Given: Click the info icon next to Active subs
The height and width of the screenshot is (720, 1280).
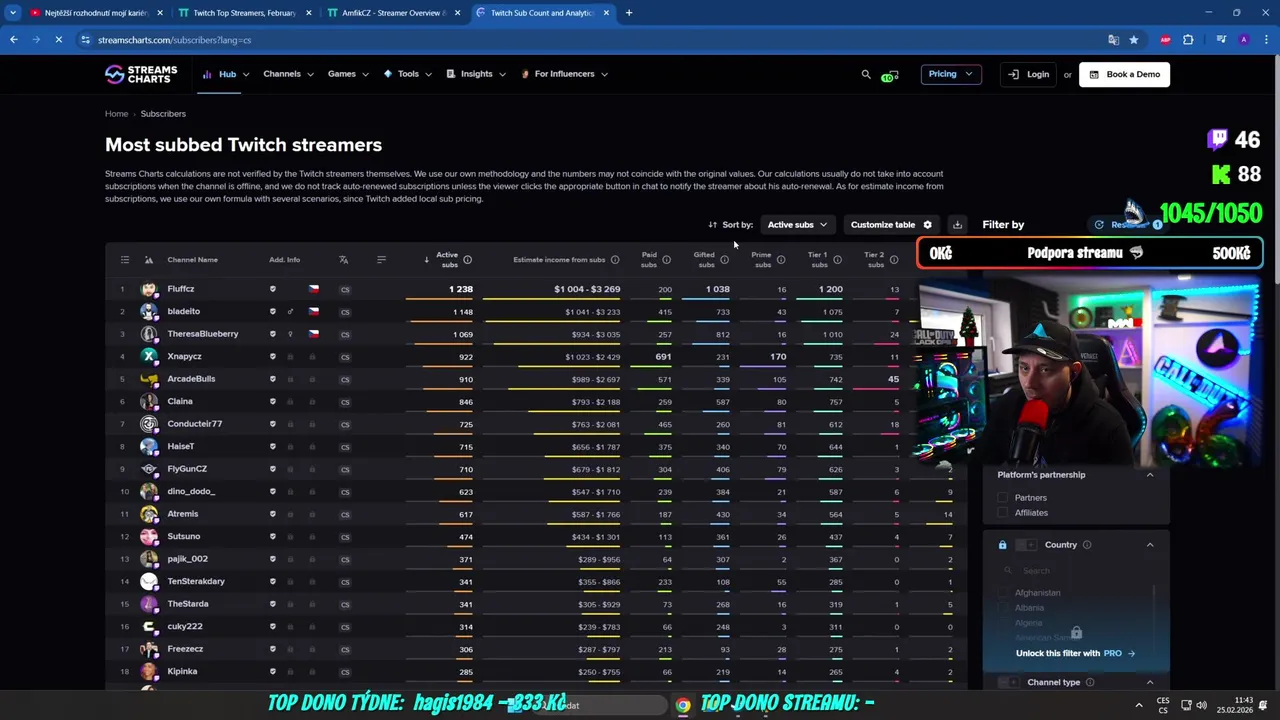Looking at the screenshot, I should pos(467,260).
